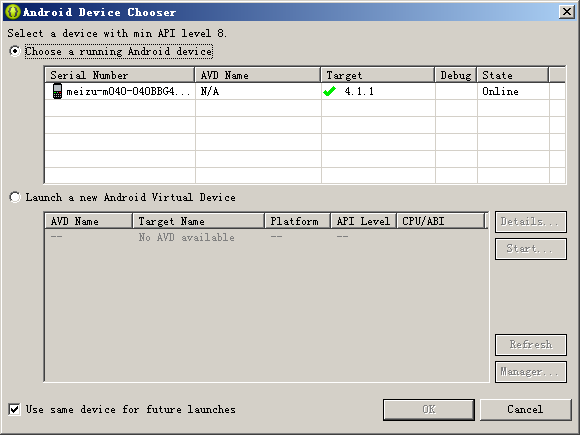
Task: Click the CPU/ABI column header
Action: [x=440, y=221]
